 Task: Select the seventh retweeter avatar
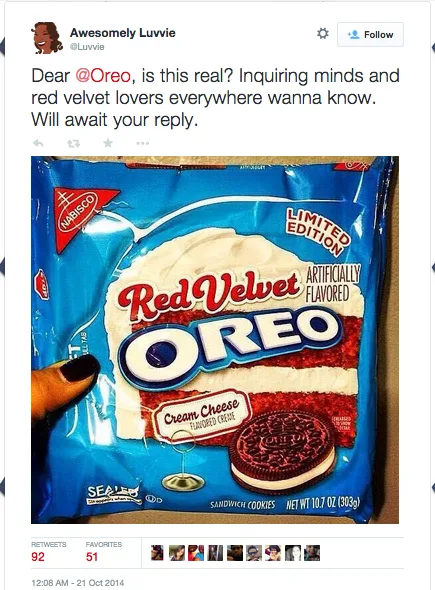273,553
